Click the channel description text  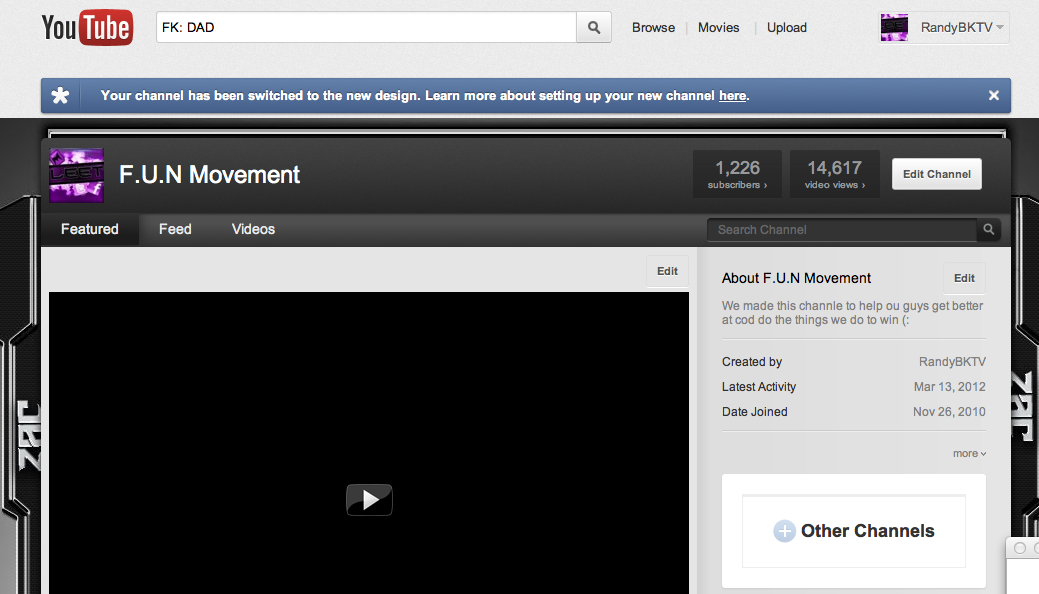(x=852, y=313)
